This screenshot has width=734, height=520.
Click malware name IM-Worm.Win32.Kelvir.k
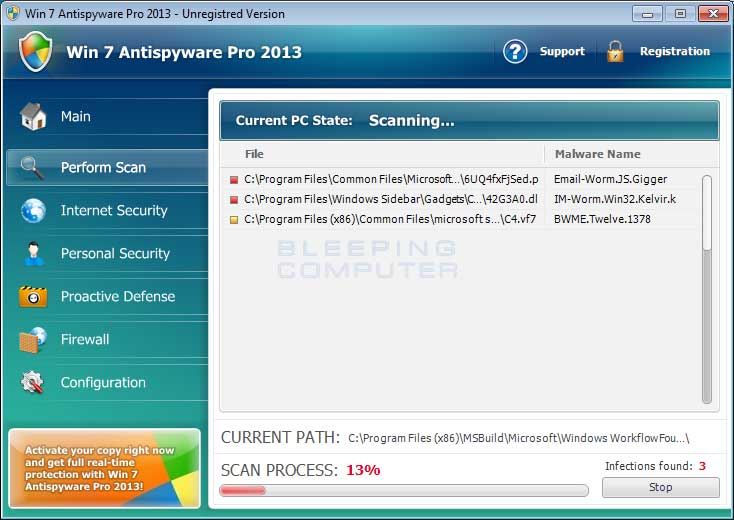point(615,199)
